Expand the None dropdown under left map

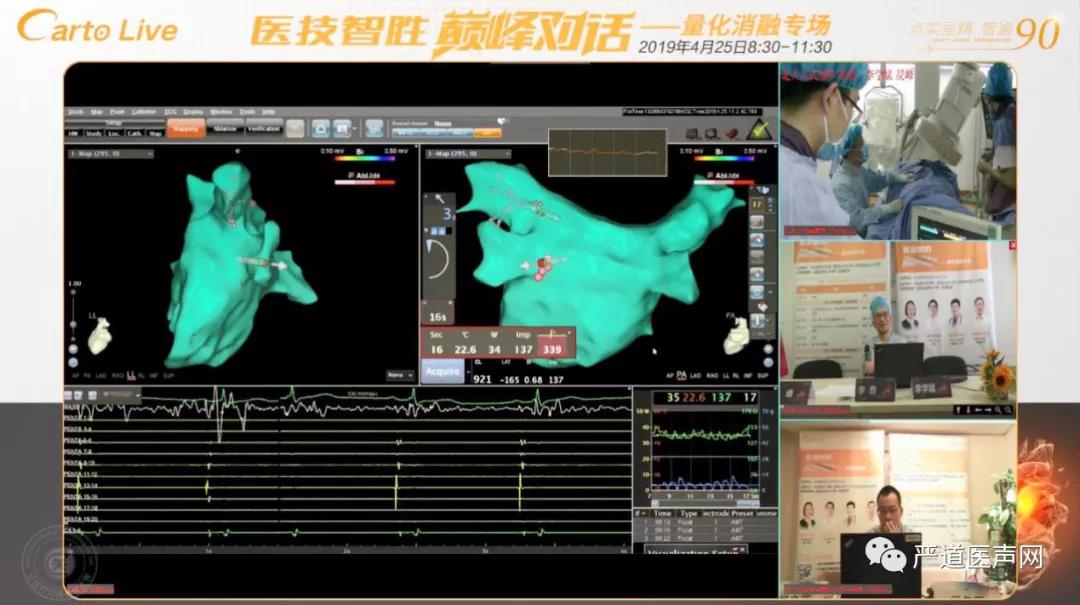coord(401,375)
